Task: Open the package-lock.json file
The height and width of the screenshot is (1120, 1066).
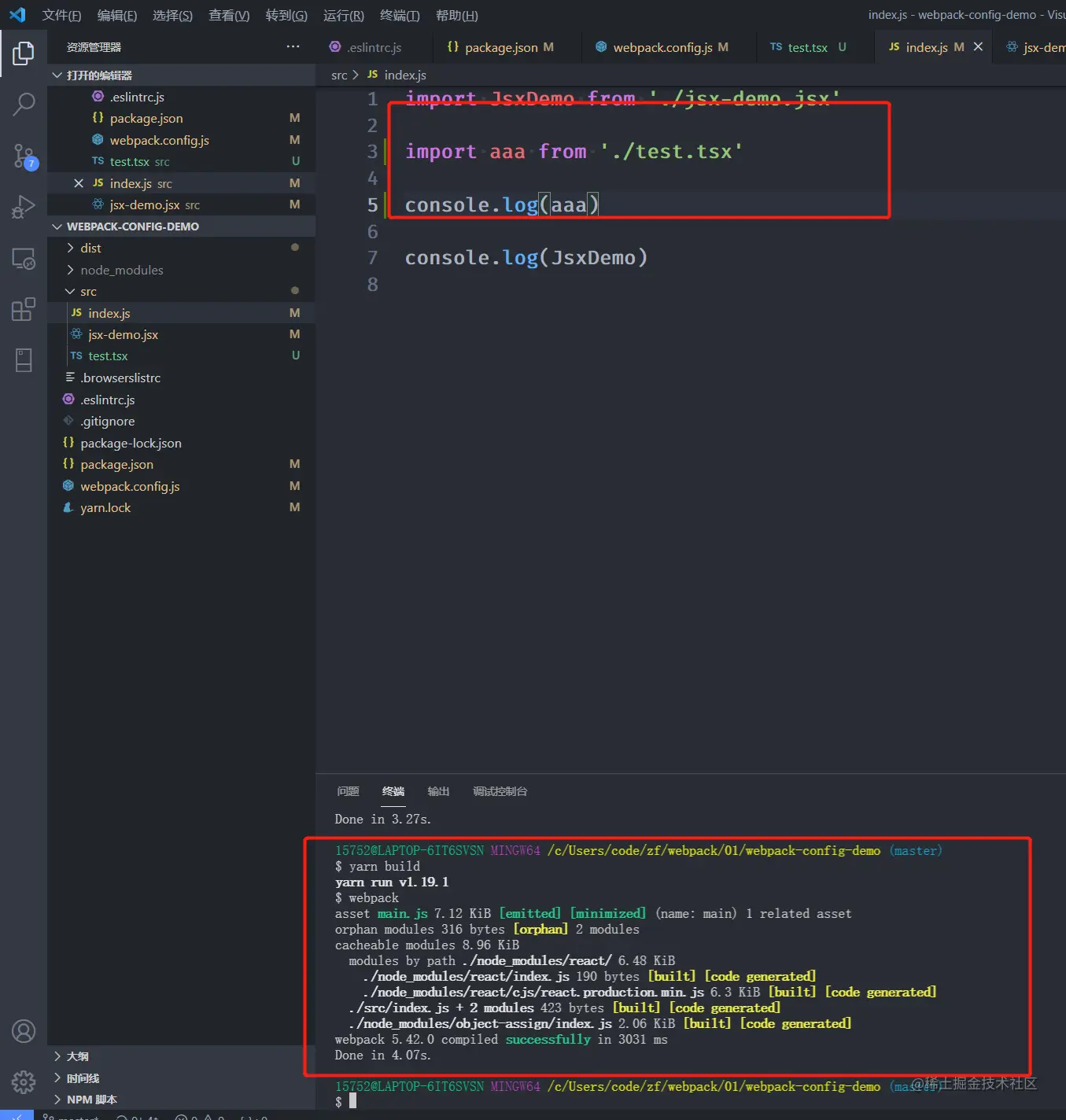Action: point(181,443)
